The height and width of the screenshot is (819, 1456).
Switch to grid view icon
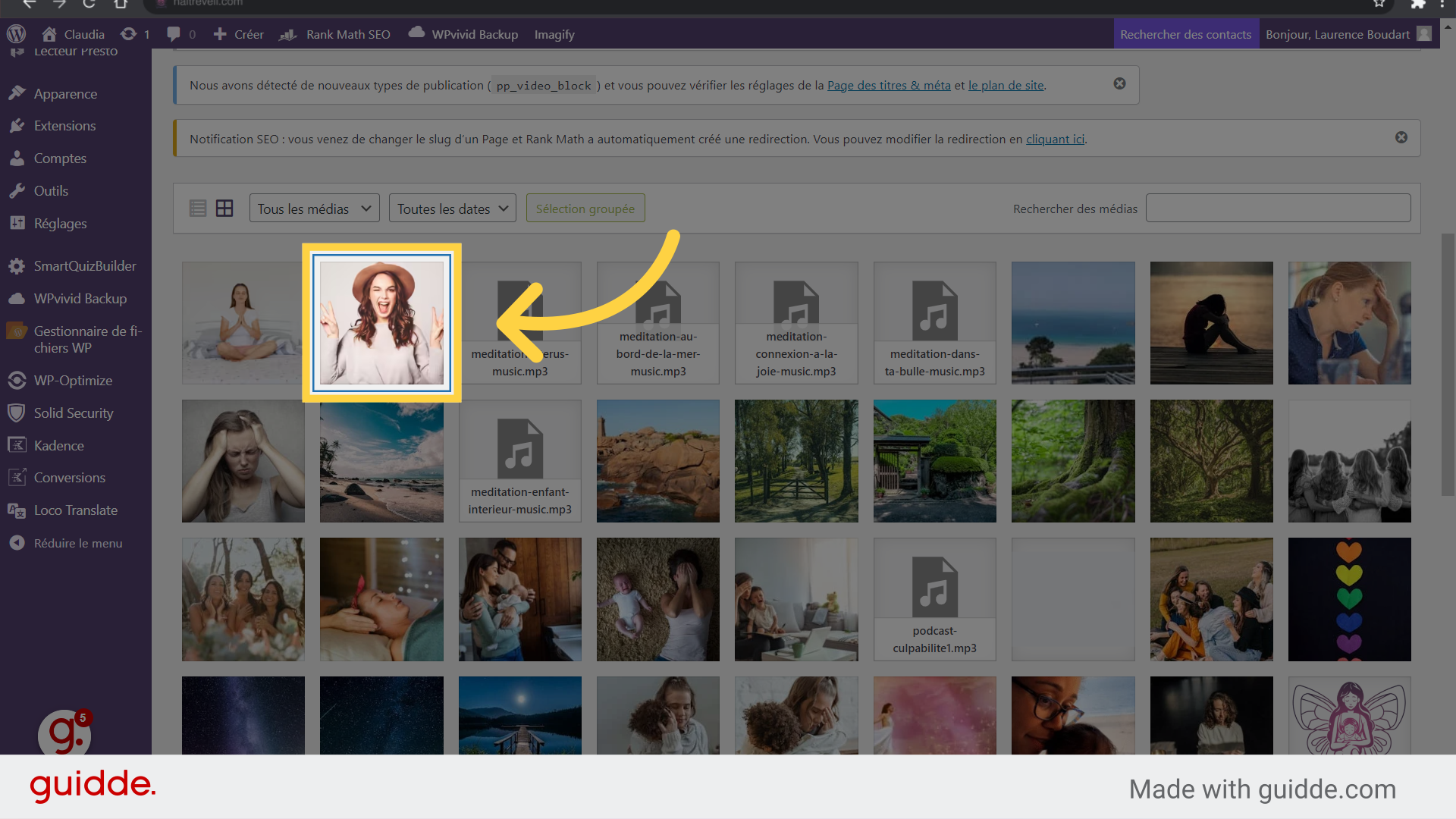[x=224, y=209]
